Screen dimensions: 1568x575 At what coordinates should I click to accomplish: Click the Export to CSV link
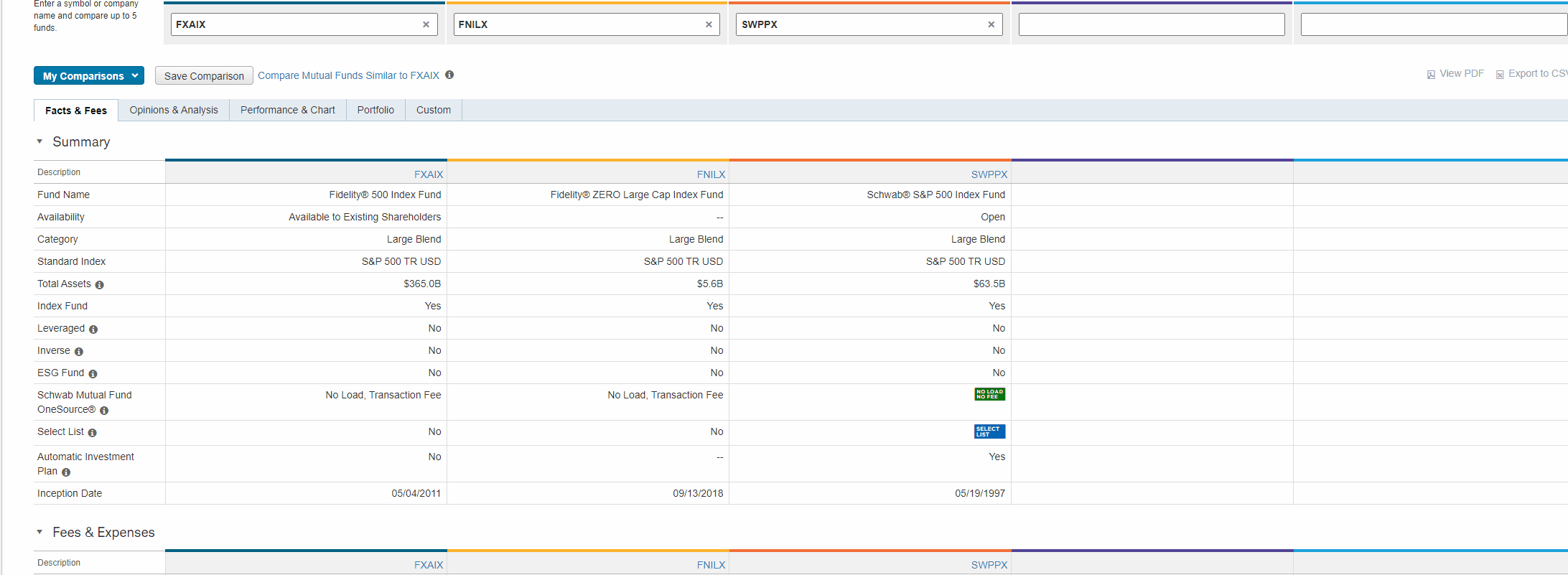pyautogui.click(x=1538, y=73)
